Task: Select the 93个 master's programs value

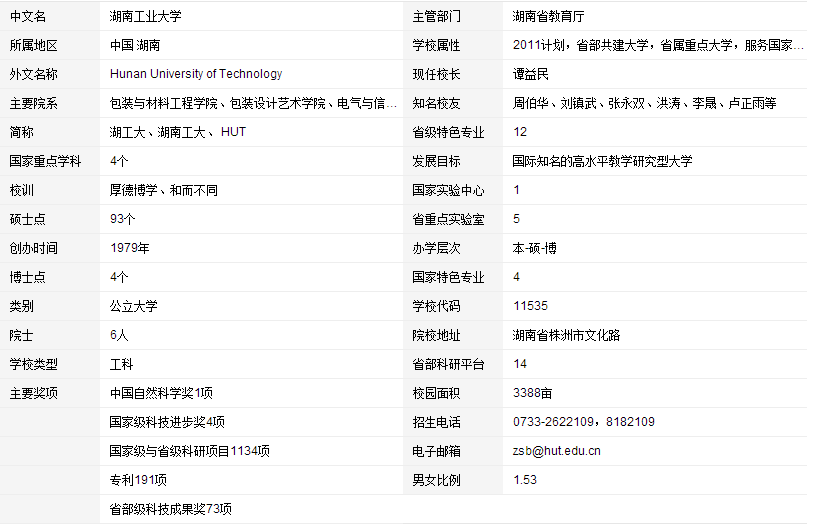Action: [122, 219]
